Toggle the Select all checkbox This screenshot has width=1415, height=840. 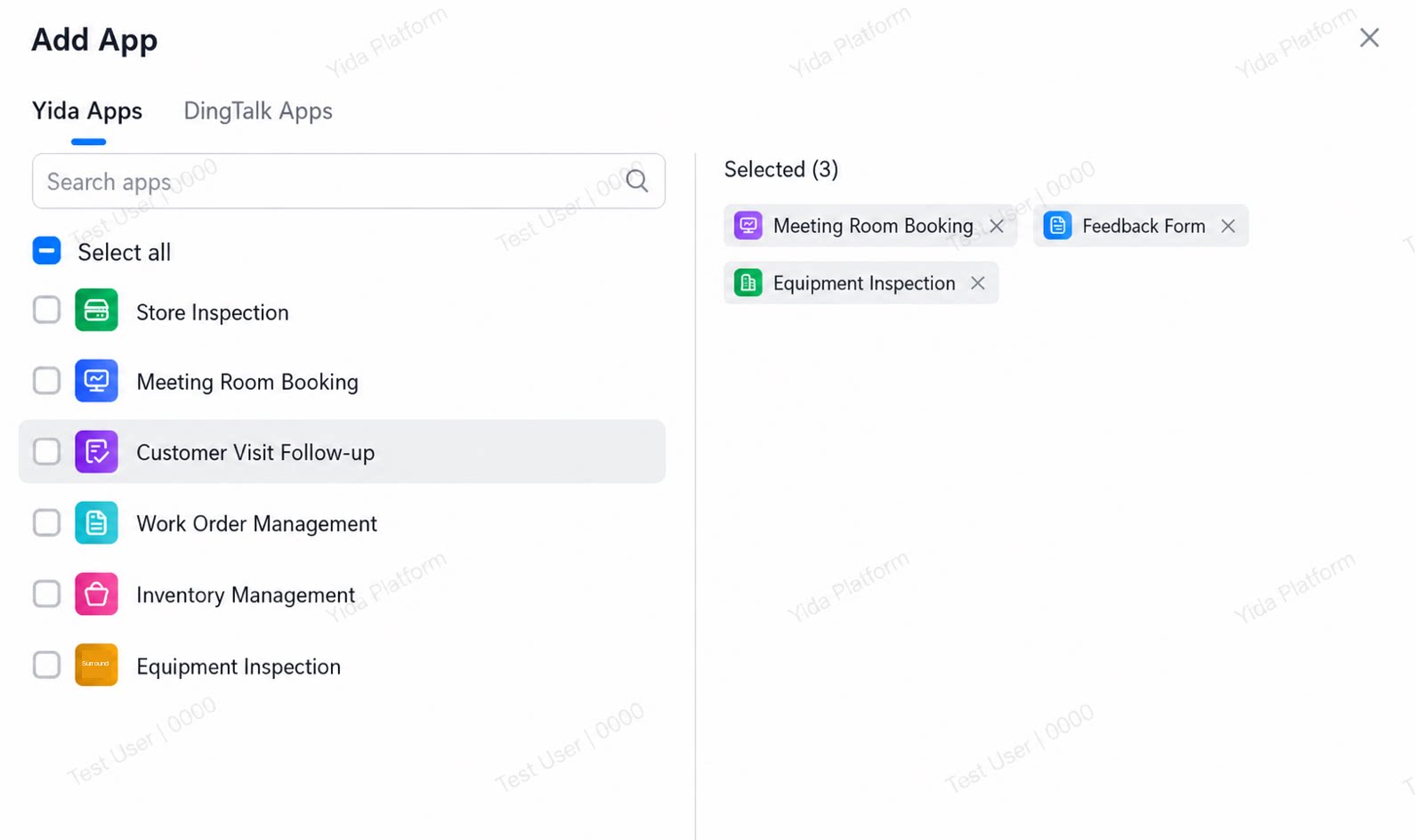(46, 251)
